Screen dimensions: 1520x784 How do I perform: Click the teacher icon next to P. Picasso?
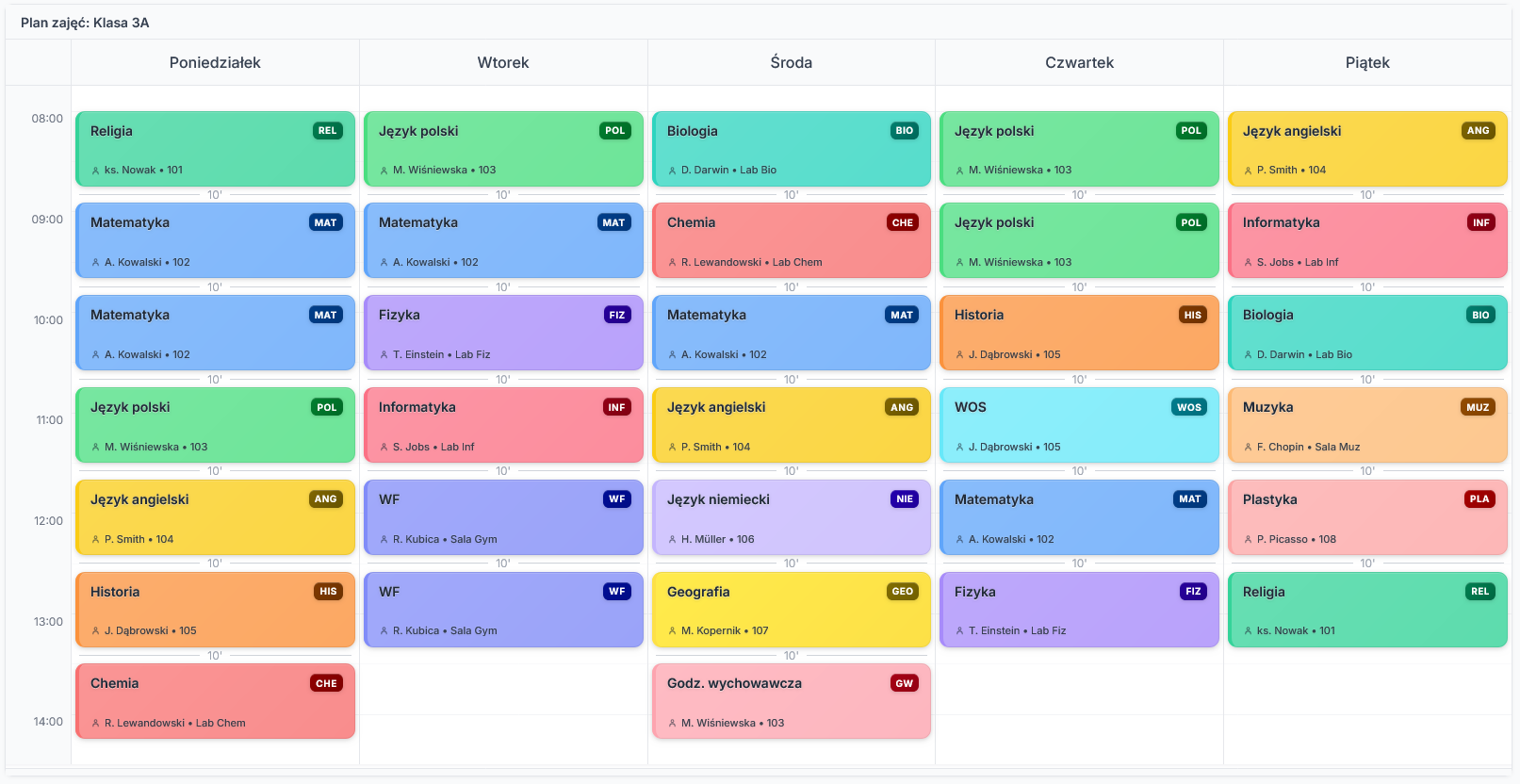pos(1248,540)
